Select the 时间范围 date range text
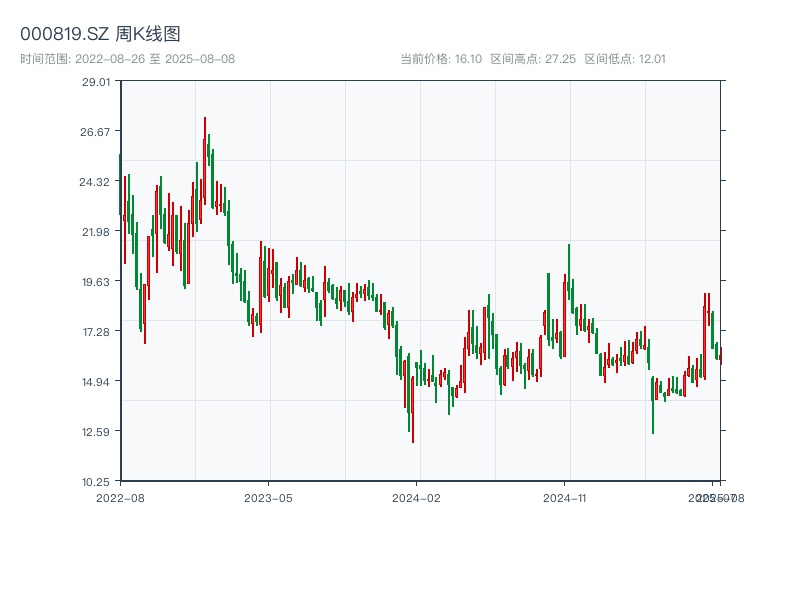The height and width of the screenshot is (600, 800). point(127,59)
